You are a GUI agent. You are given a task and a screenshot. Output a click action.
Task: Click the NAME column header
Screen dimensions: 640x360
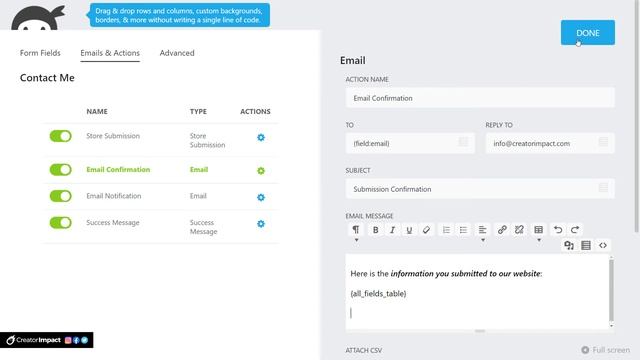pyautogui.click(x=97, y=111)
